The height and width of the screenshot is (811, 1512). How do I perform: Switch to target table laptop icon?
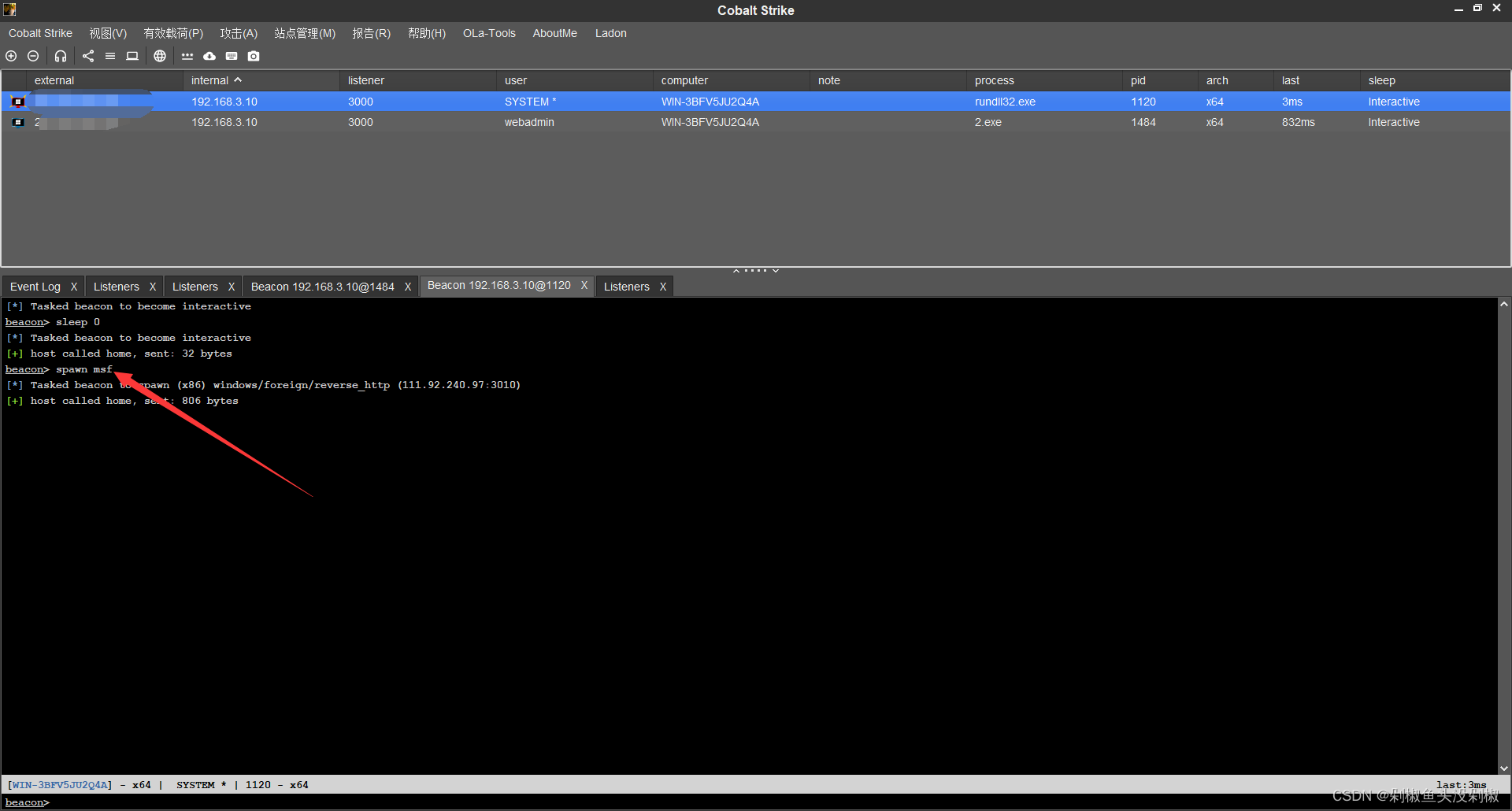(132, 56)
